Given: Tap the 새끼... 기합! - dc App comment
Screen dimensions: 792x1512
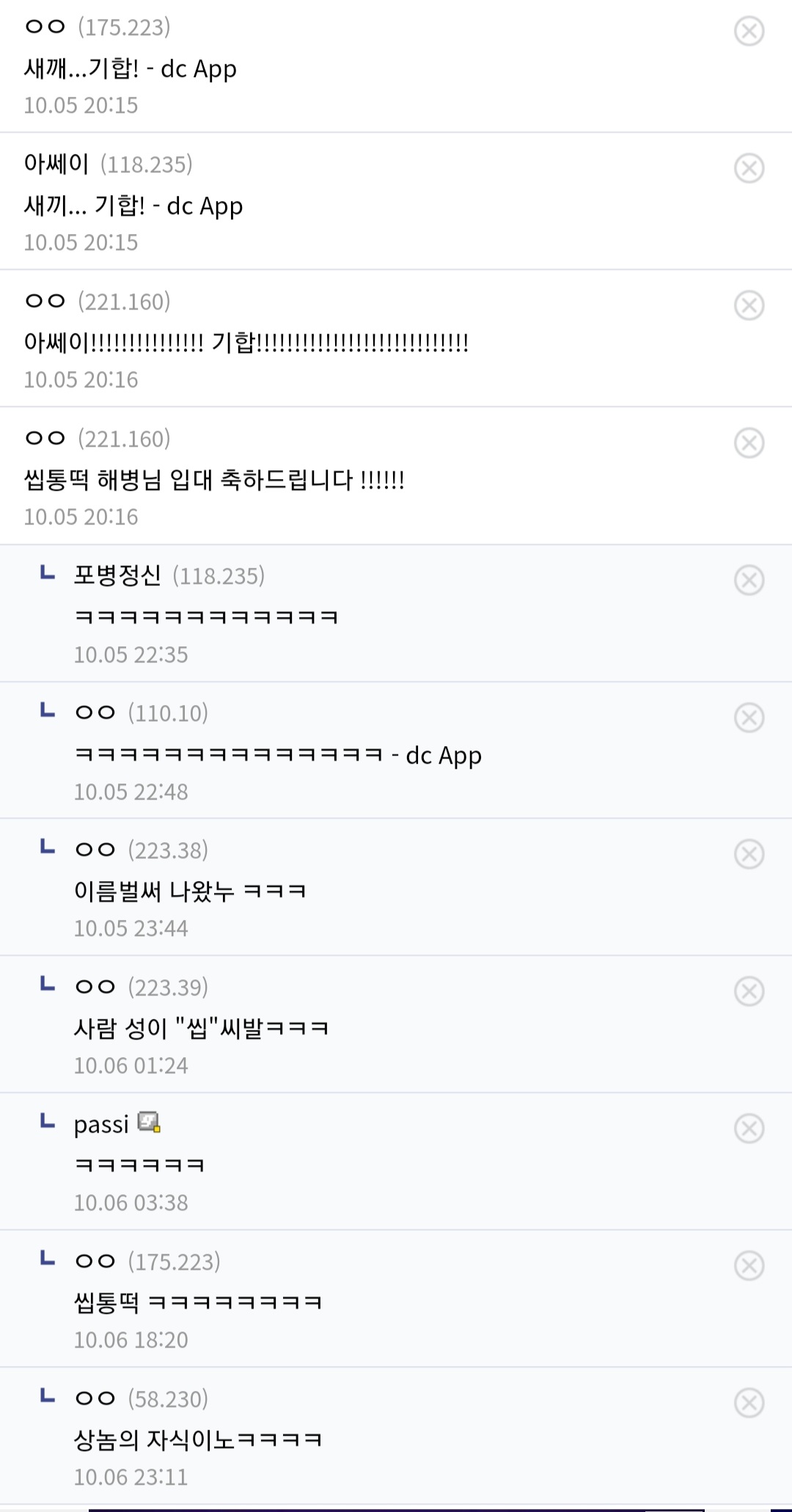Looking at the screenshot, I should click(x=133, y=206).
